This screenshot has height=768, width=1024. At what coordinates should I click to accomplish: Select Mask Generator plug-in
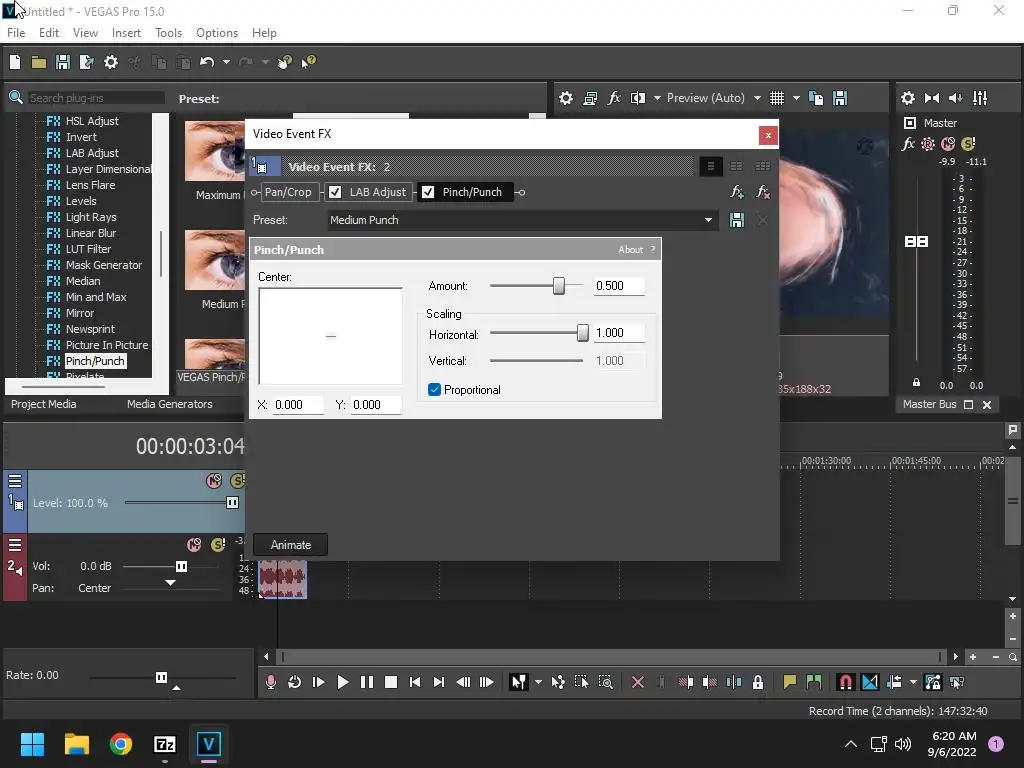point(103,265)
